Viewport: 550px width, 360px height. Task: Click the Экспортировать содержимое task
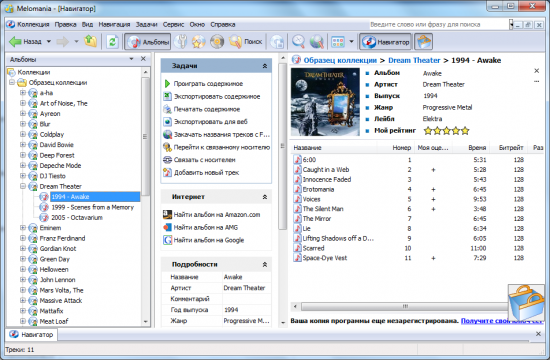(212, 96)
